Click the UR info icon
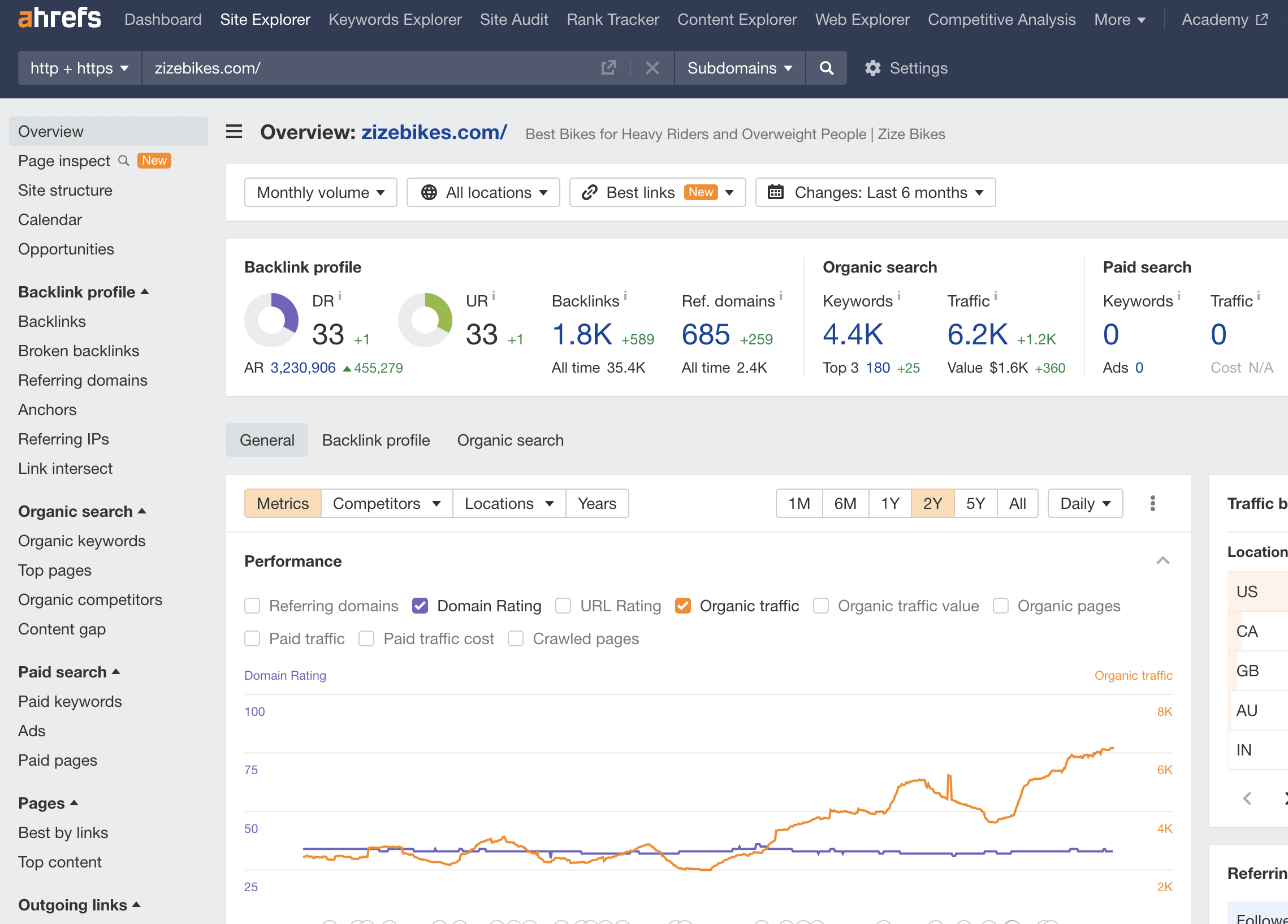 pos(494,295)
